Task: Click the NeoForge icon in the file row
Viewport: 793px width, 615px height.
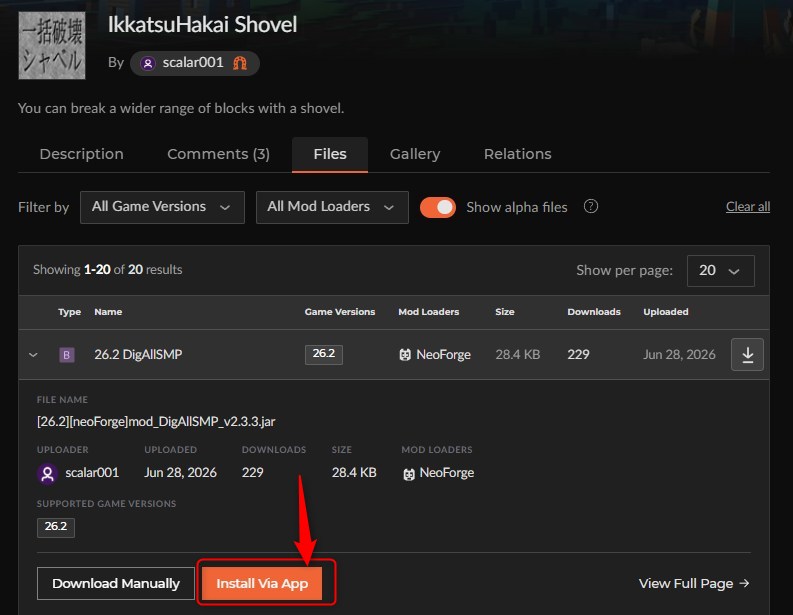Action: tap(405, 355)
